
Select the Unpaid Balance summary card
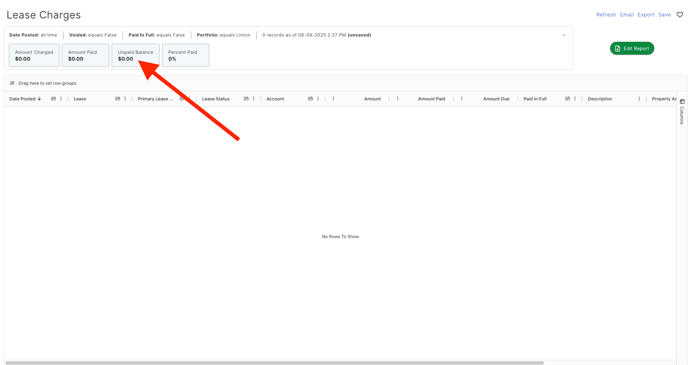(x=136, y=55)
